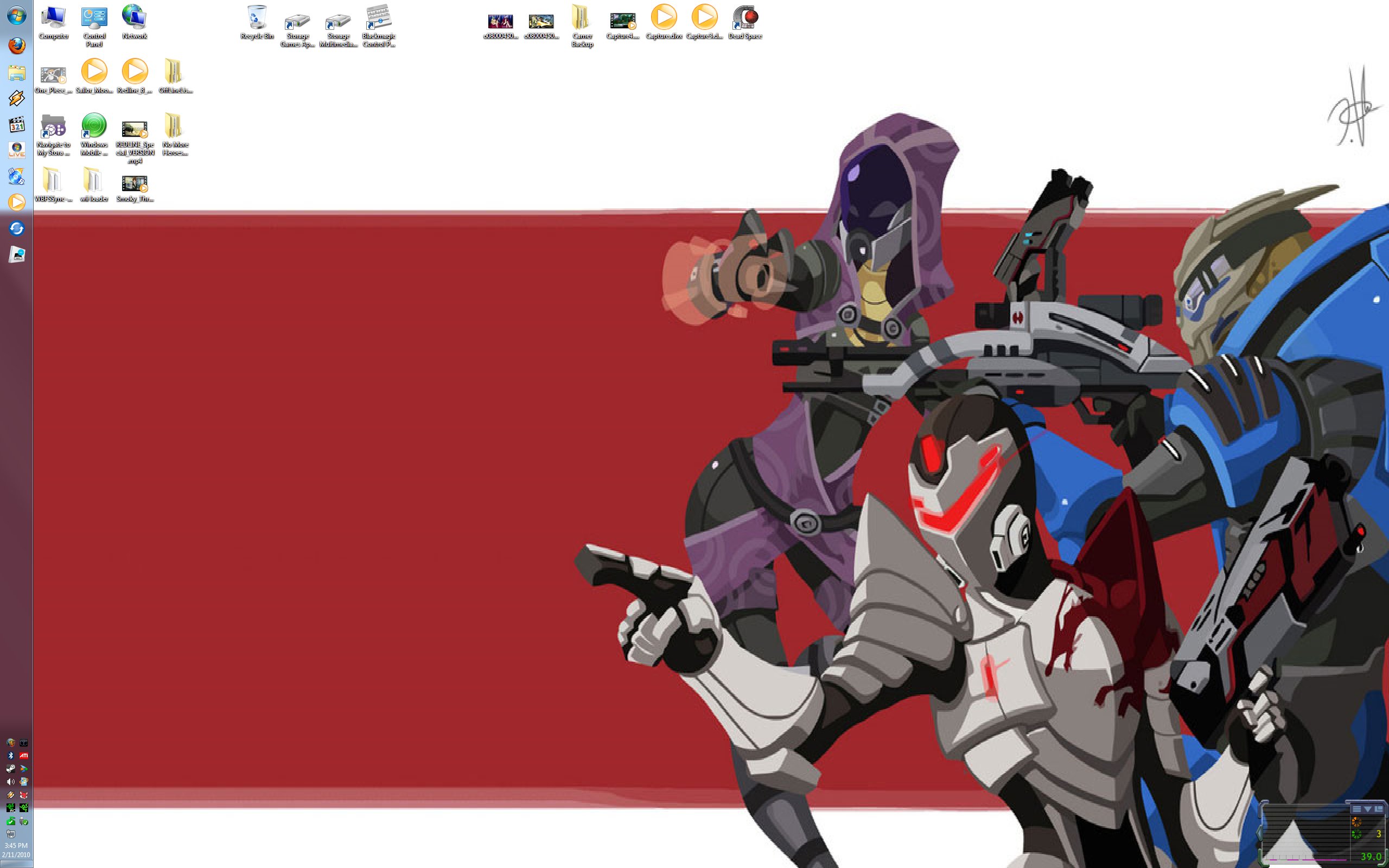Open Storage Multimedia... drive shortcut
The image size is (1389, 868).
338,31
